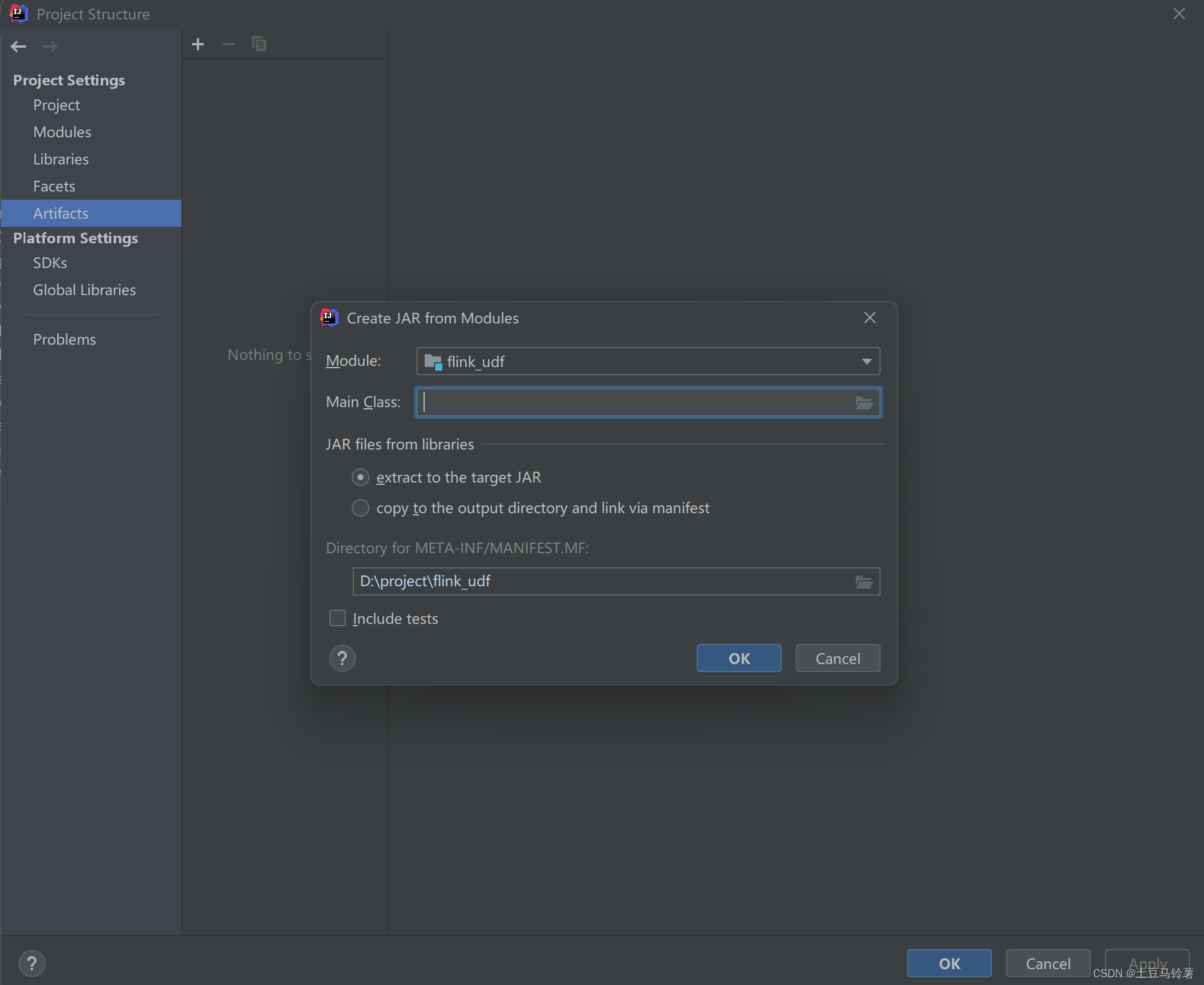Select copy to output directory option
This screenshot has width=1204, height=985.
point(360,508)
